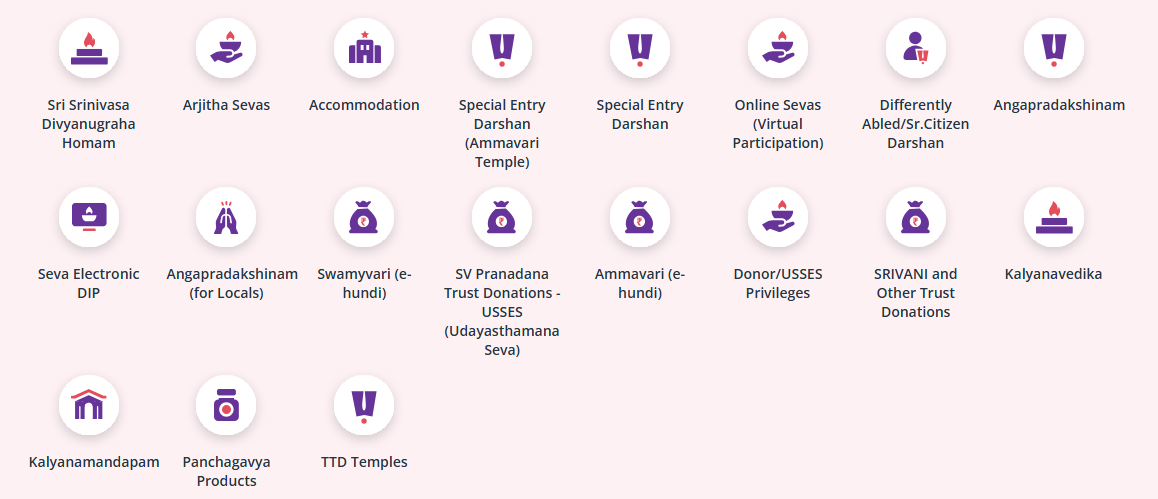Viewport: 1158px width, 499px height.
Task: Open the Kalyanavedika text label
Action: click(1054, 275)
